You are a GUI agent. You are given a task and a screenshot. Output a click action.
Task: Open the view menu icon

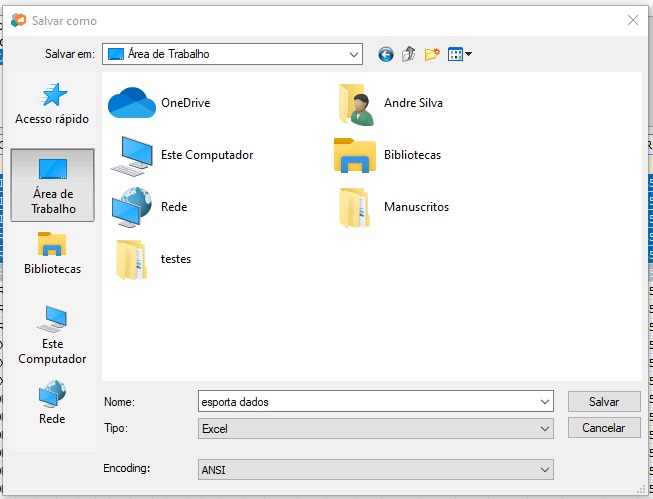(459, 54)
